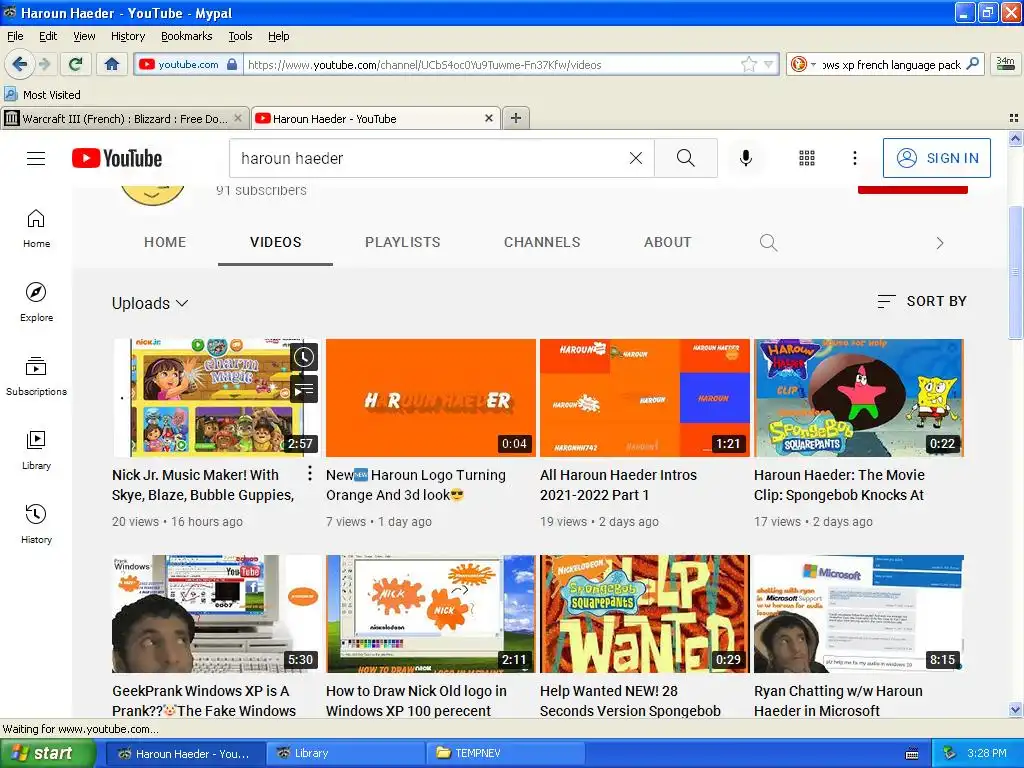The width and height of the screenshot is (1024, 768).
Task: Open the Tools menu
Action: [x=240, y=37]
